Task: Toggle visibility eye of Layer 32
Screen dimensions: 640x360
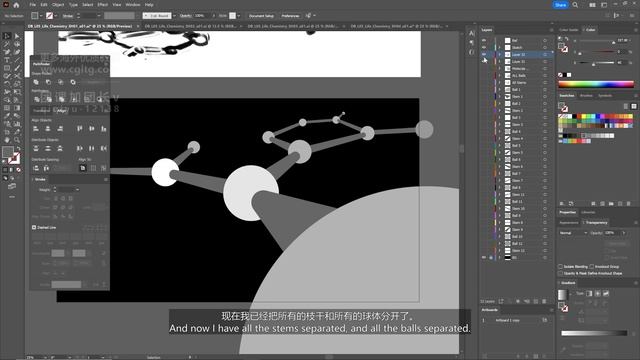Action: click(x=484, y=54)
